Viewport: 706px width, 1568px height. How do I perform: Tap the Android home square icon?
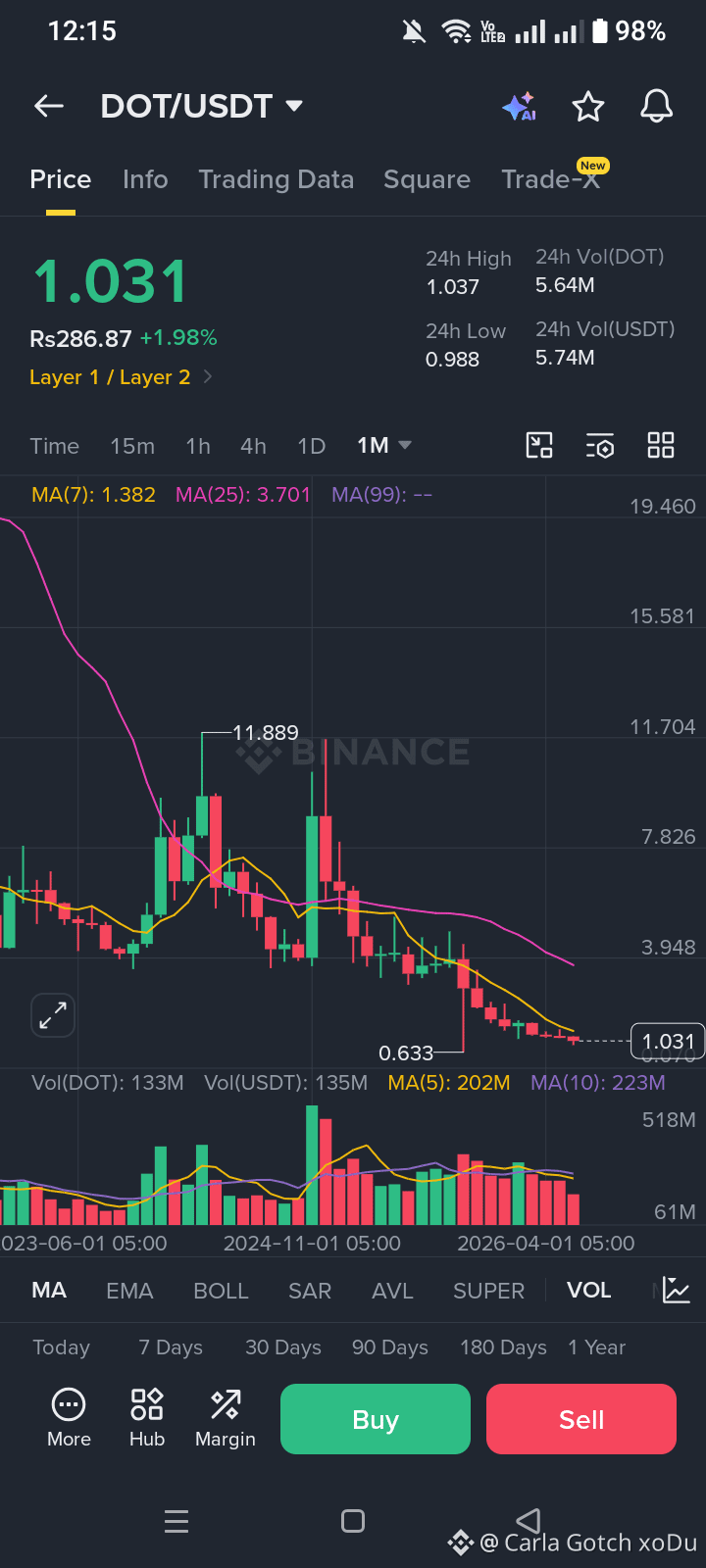coord(353,1521)
